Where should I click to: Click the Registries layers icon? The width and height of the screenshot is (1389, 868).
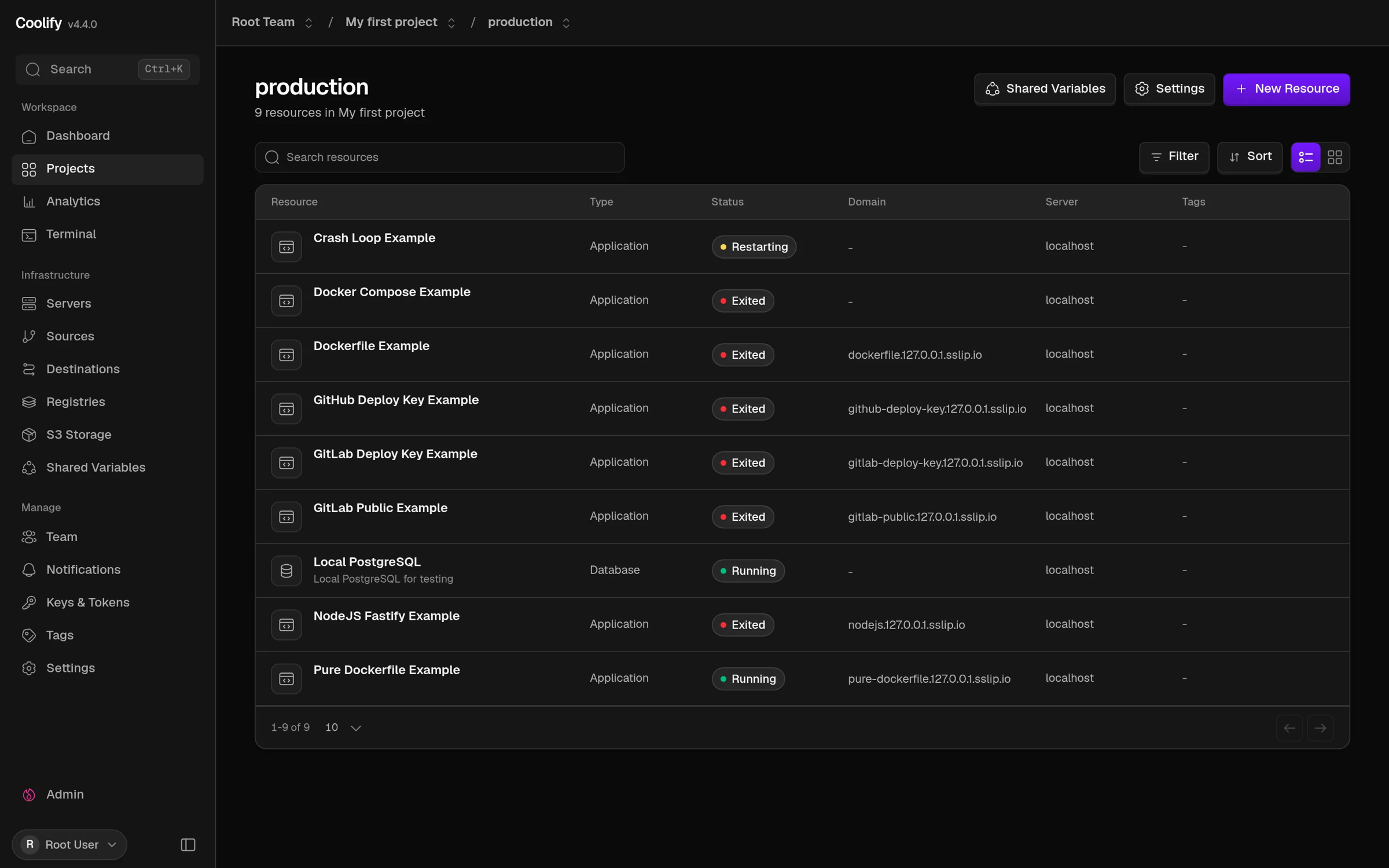pyautogui.click(x=29, y=402)
